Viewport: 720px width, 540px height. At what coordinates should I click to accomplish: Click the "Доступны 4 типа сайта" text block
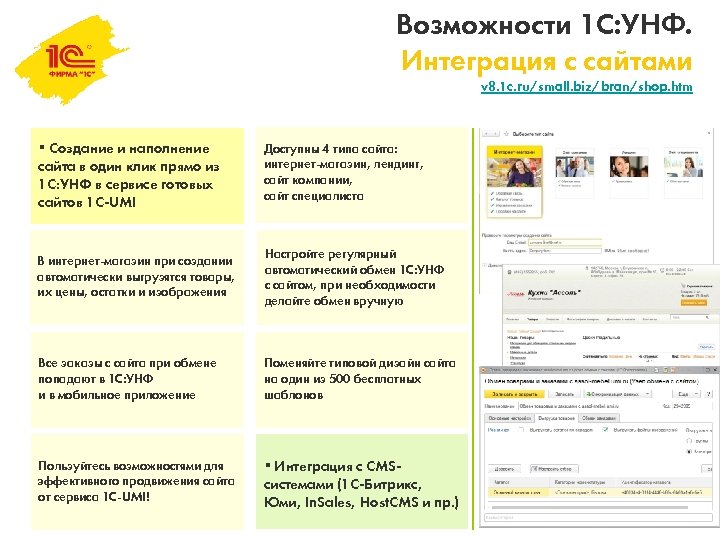tap(362, 175)
